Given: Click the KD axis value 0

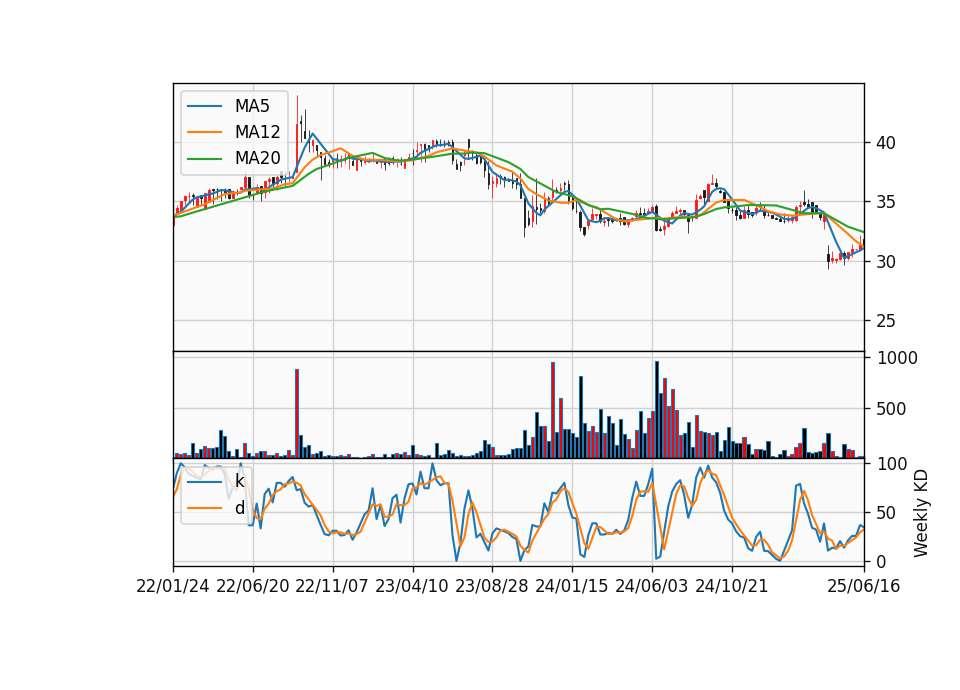Looking at the screenshot, I should 881,561.
